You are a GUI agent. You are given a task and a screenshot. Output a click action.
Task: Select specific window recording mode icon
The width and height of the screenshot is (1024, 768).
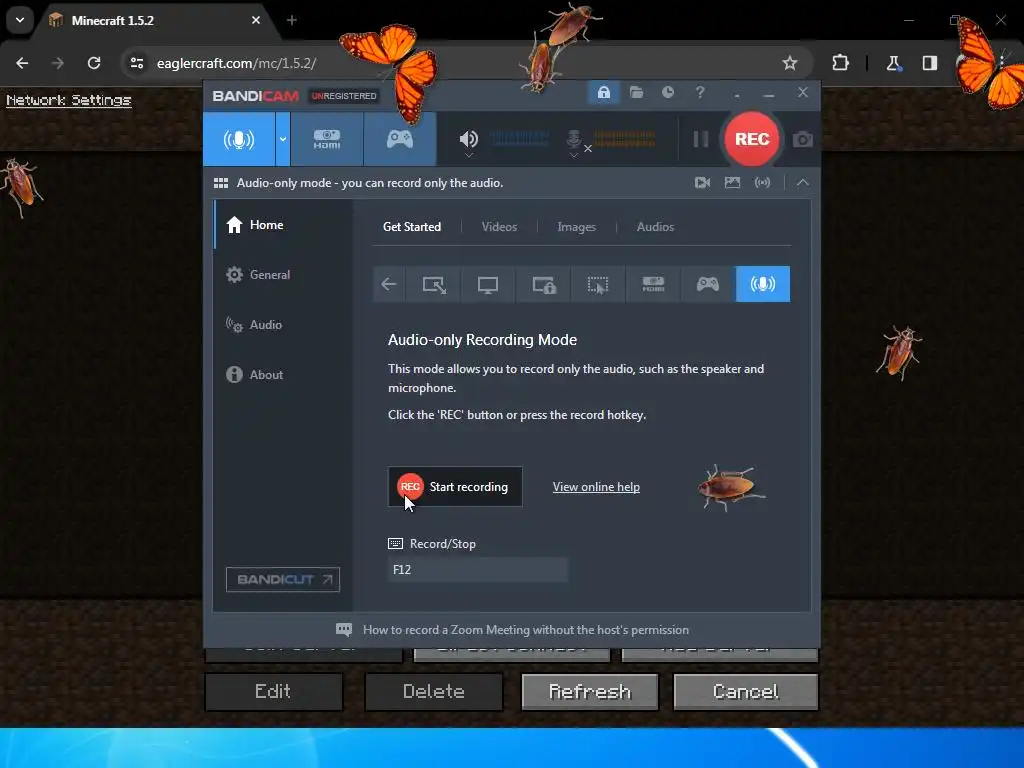click(543, 284)
